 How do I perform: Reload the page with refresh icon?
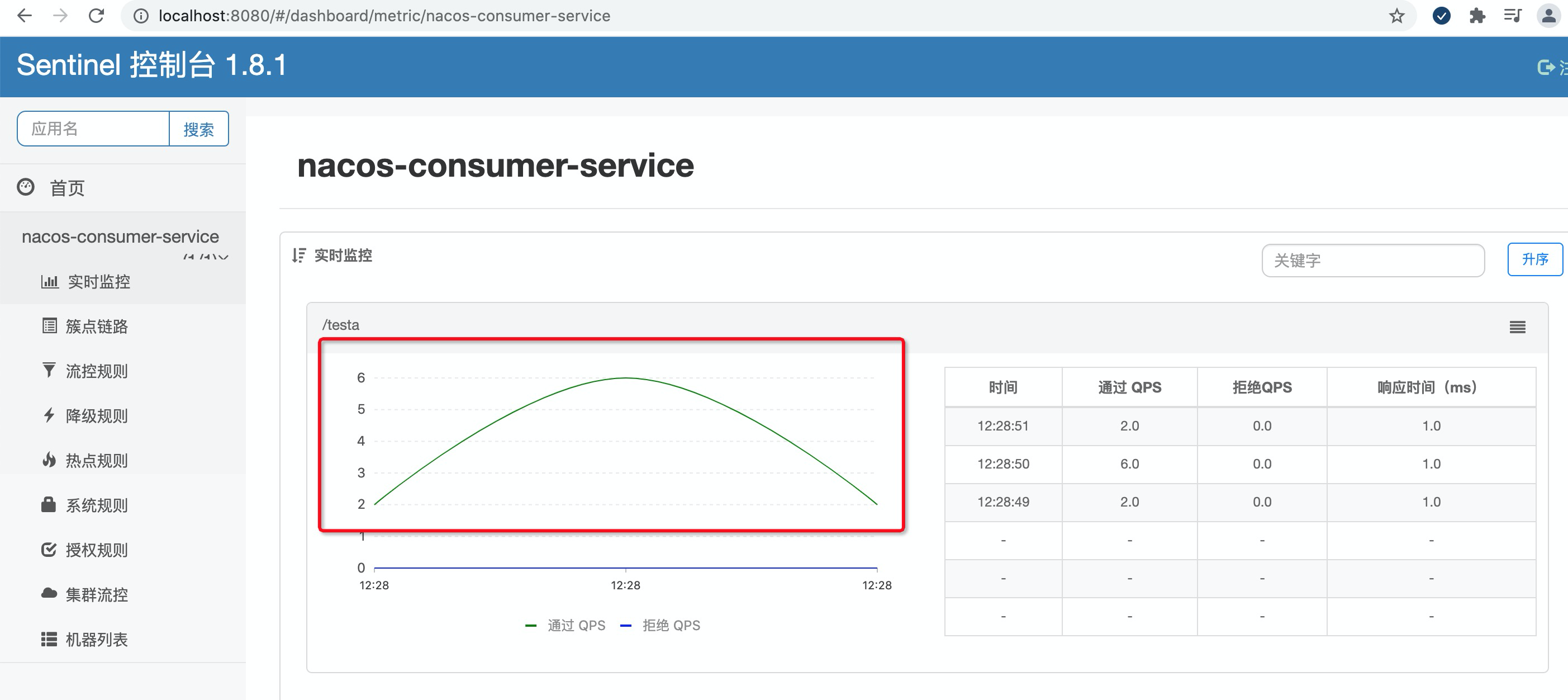96,16
